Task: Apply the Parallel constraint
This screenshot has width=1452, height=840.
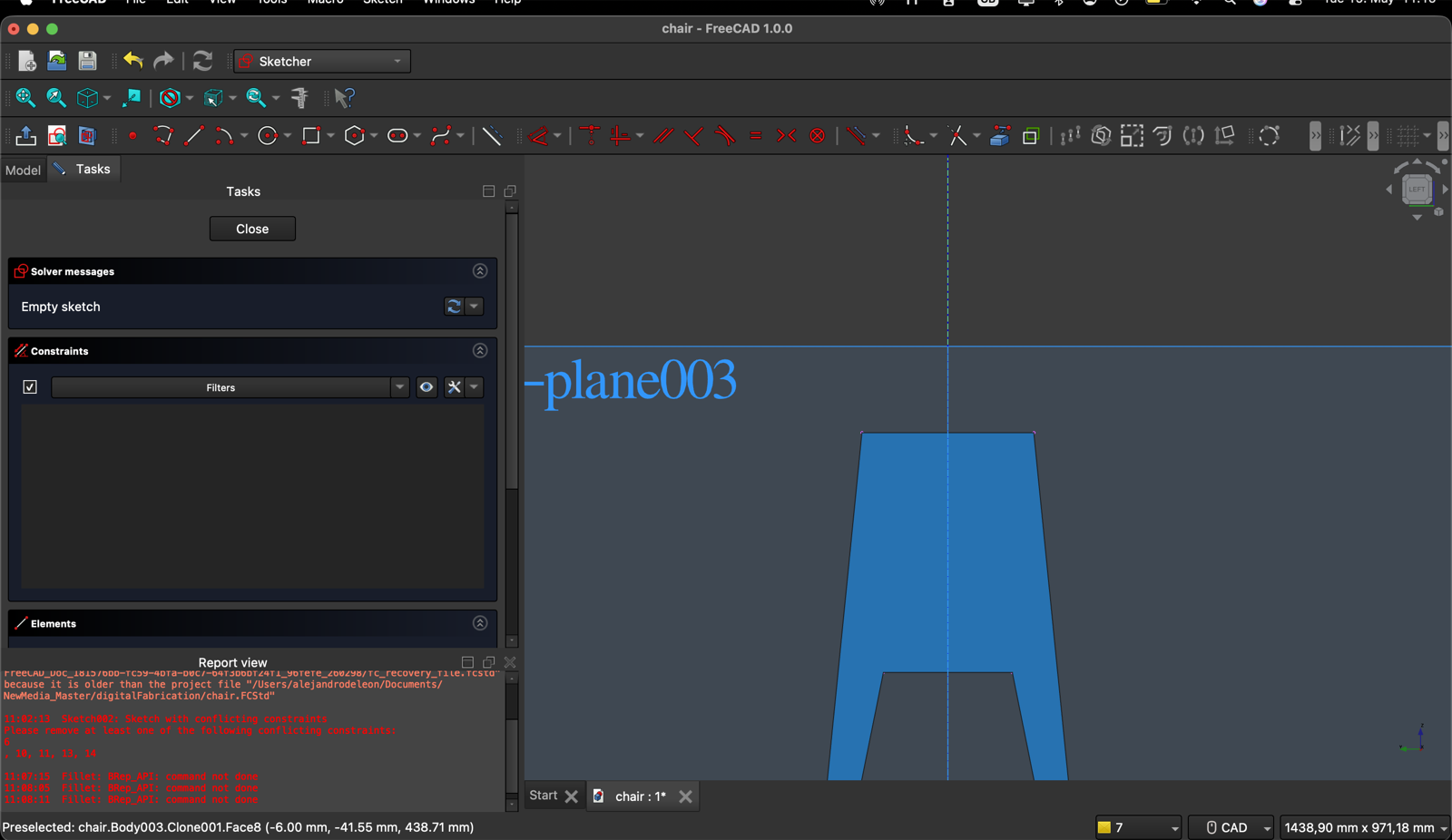Action: click(x=663, y=136)
